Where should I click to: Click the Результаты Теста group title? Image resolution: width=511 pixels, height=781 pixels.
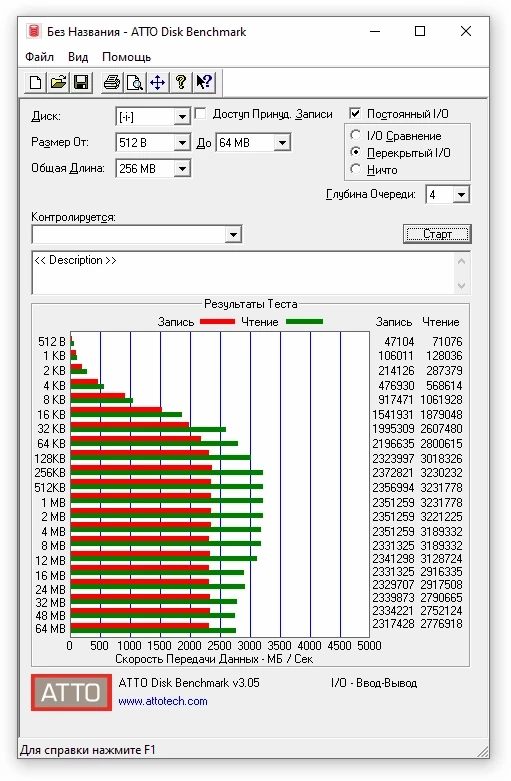coord(251,304)
